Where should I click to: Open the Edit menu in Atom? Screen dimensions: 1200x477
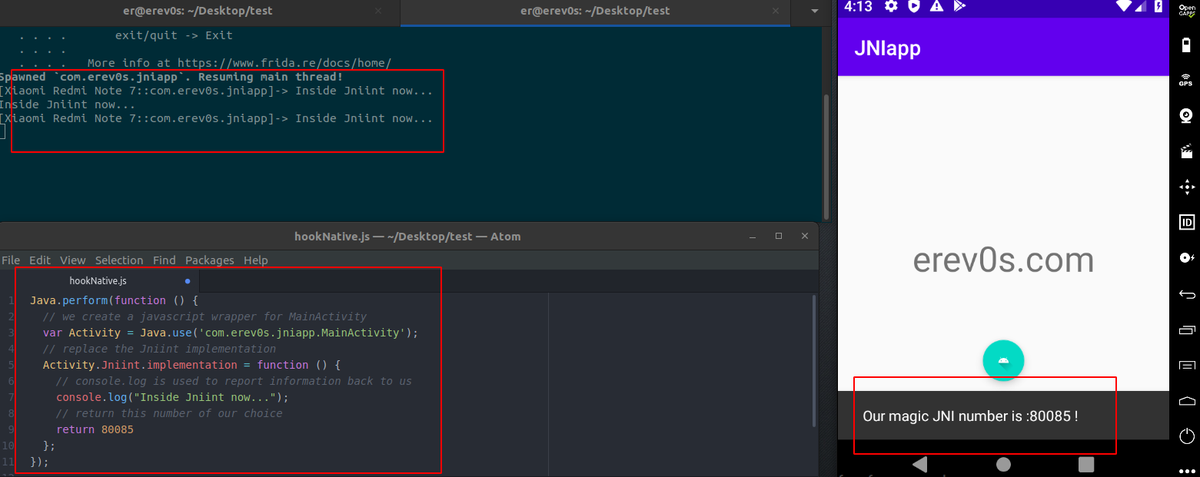pyautogui.click(x=40, y=260)
